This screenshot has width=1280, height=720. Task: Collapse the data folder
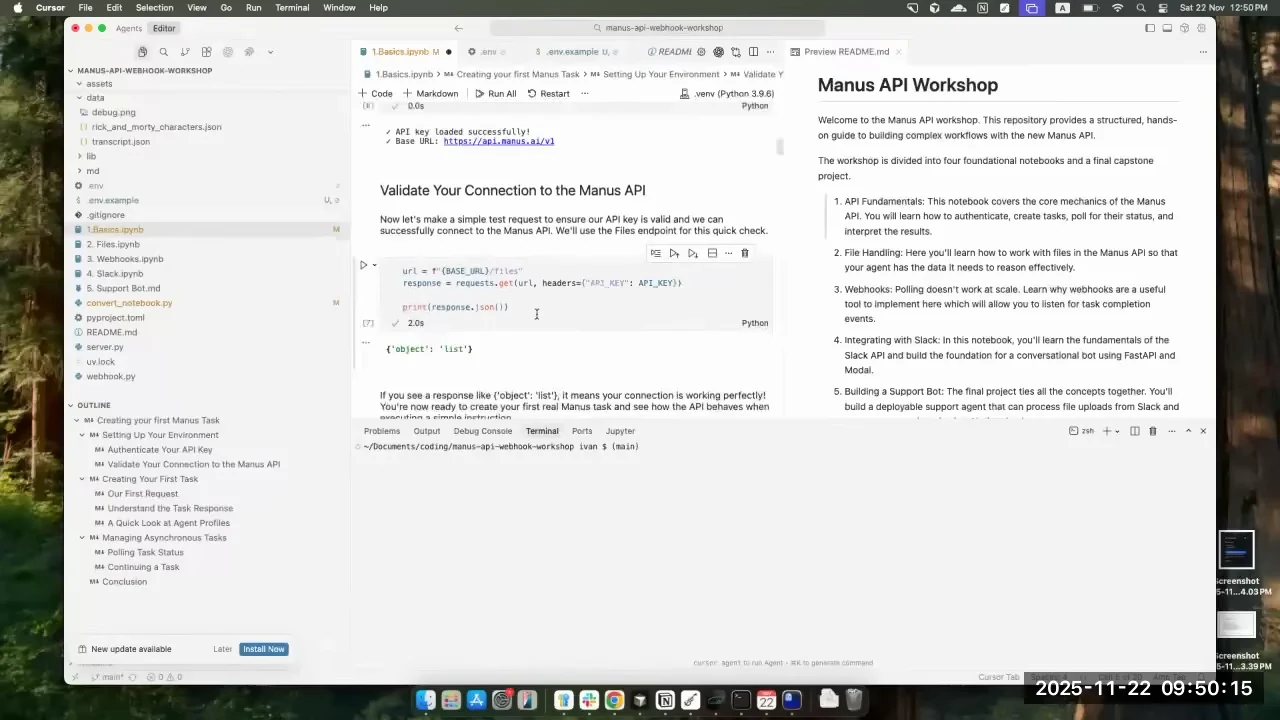click(x=95, y=98)
